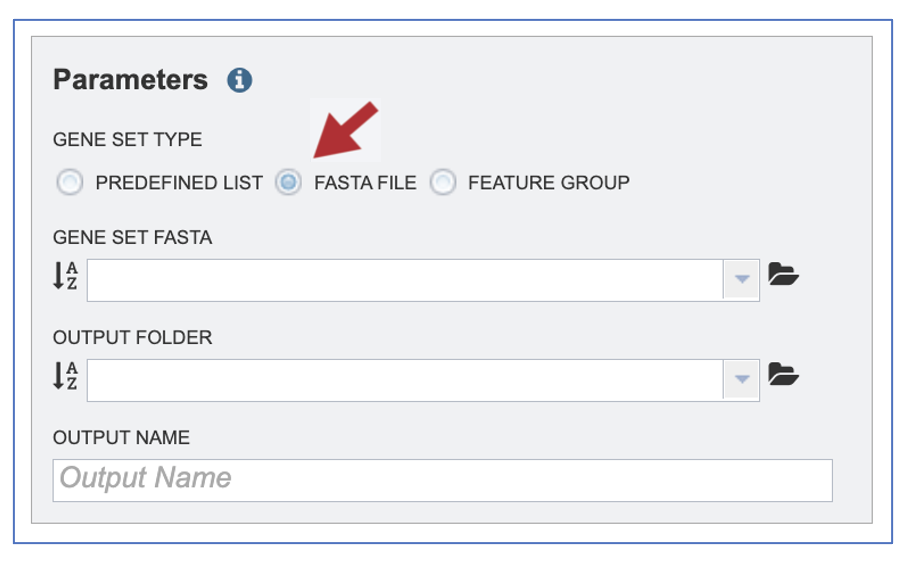The width and height of the screenshot is (912, 568).
Task: Focus the Output Name text field
Action: pos(443,480)
